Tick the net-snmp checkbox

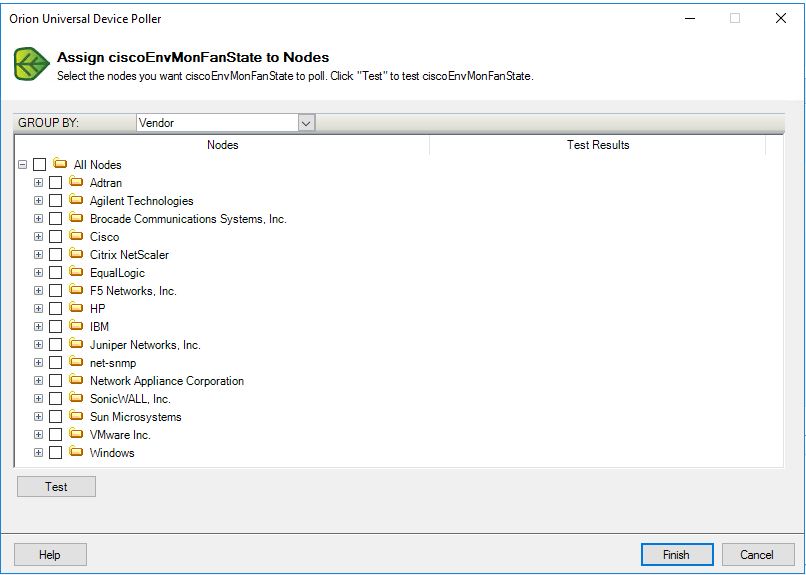[x=56, y=362]
